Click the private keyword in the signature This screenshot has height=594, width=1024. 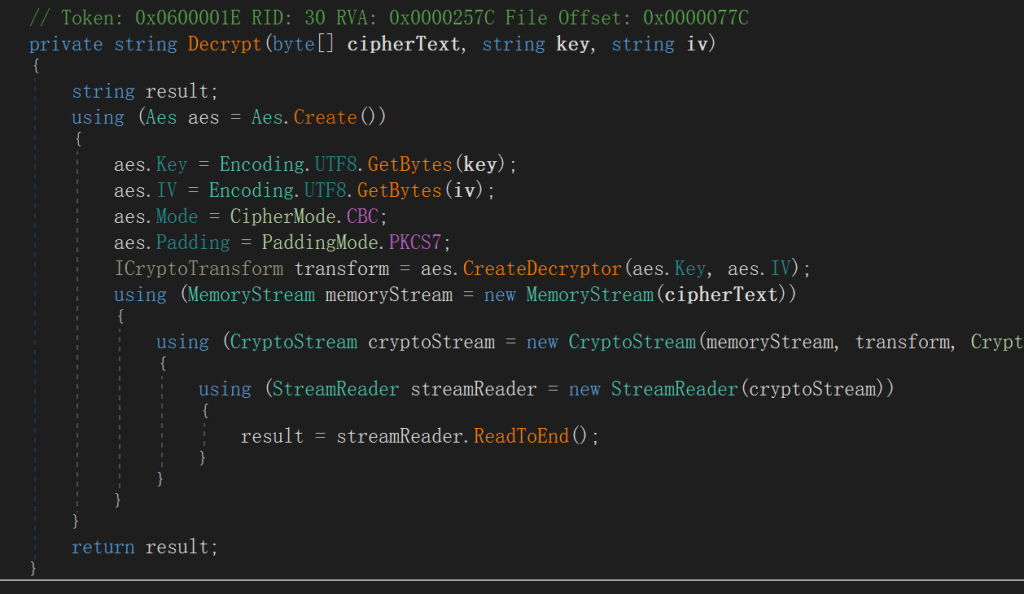pos(66,44)
